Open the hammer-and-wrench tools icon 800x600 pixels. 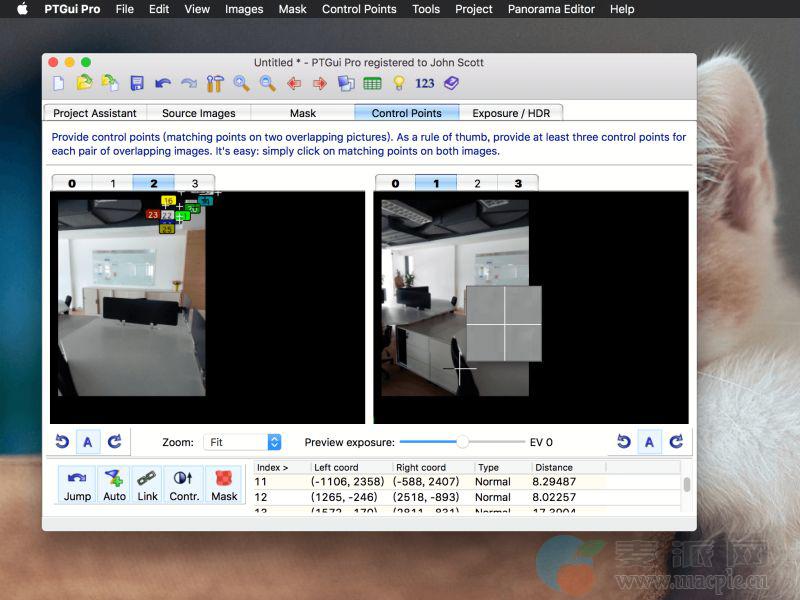215,84
